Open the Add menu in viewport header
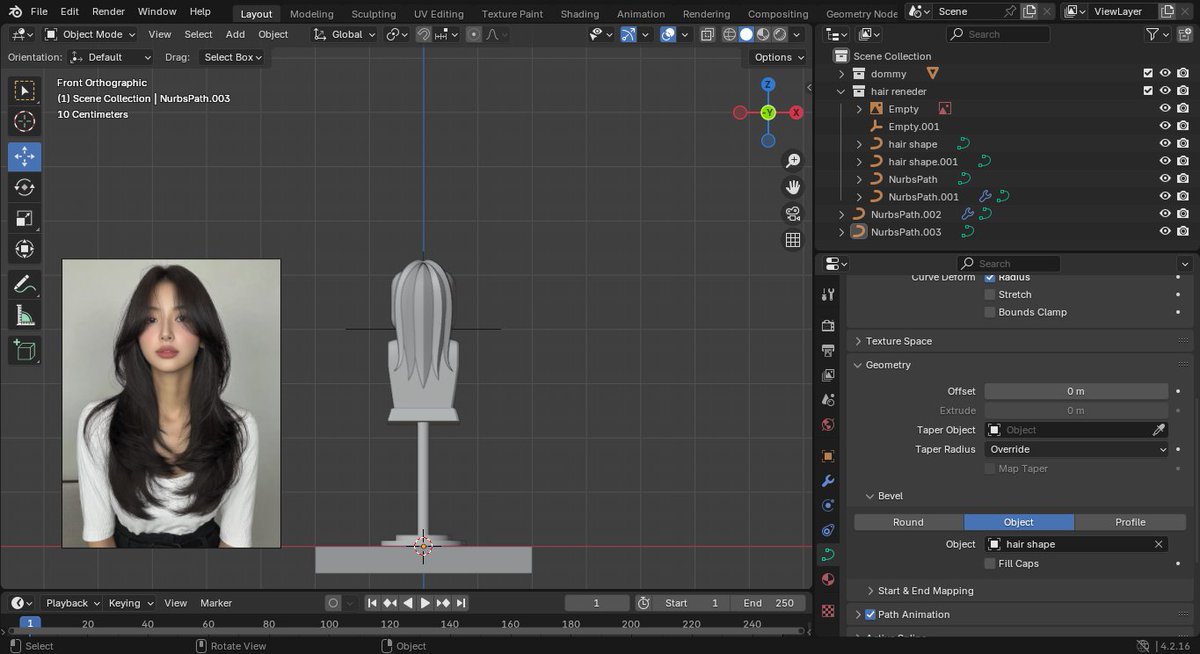1200x654 pixels. pos(235,34)
